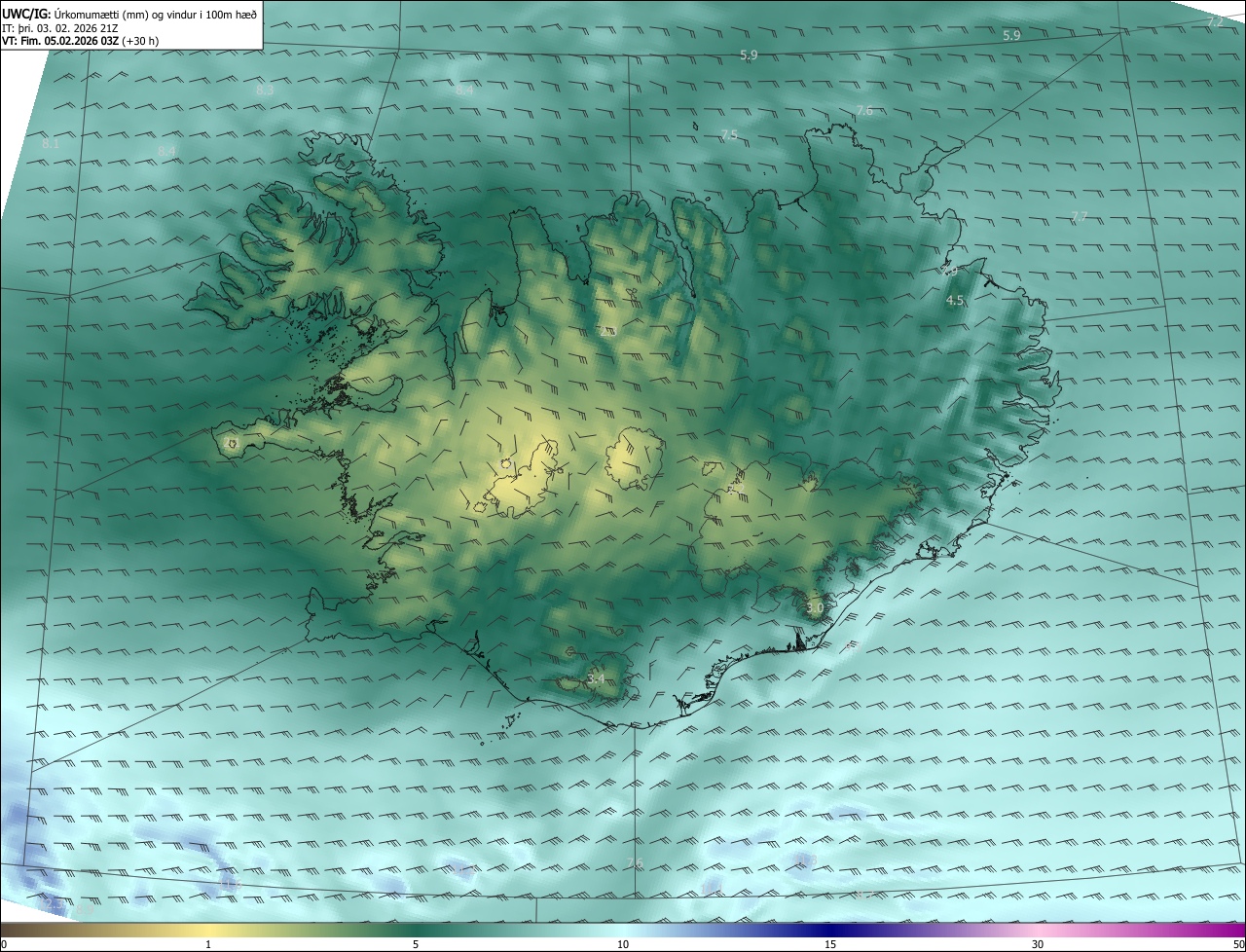Viewport: 1246px width, 952px height.
Task: Click the color scale tick label 15
Action: [x=830, y=944]
